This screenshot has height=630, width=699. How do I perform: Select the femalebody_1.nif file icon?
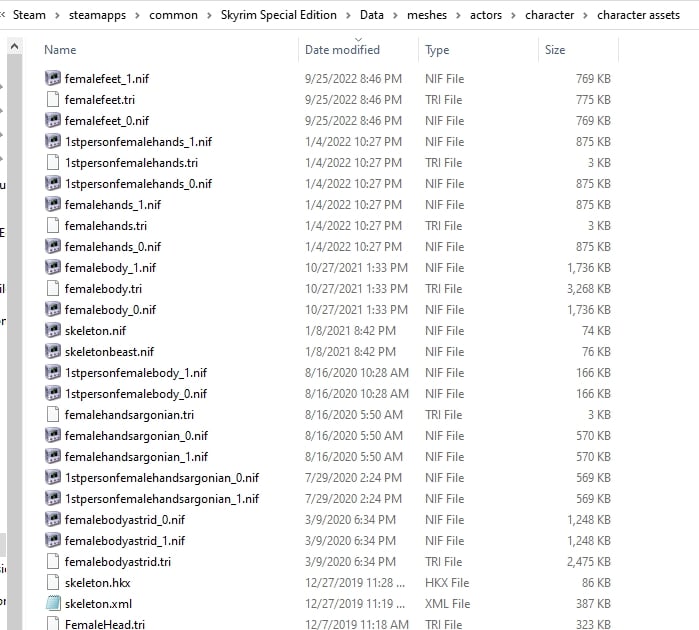point(53,268)
